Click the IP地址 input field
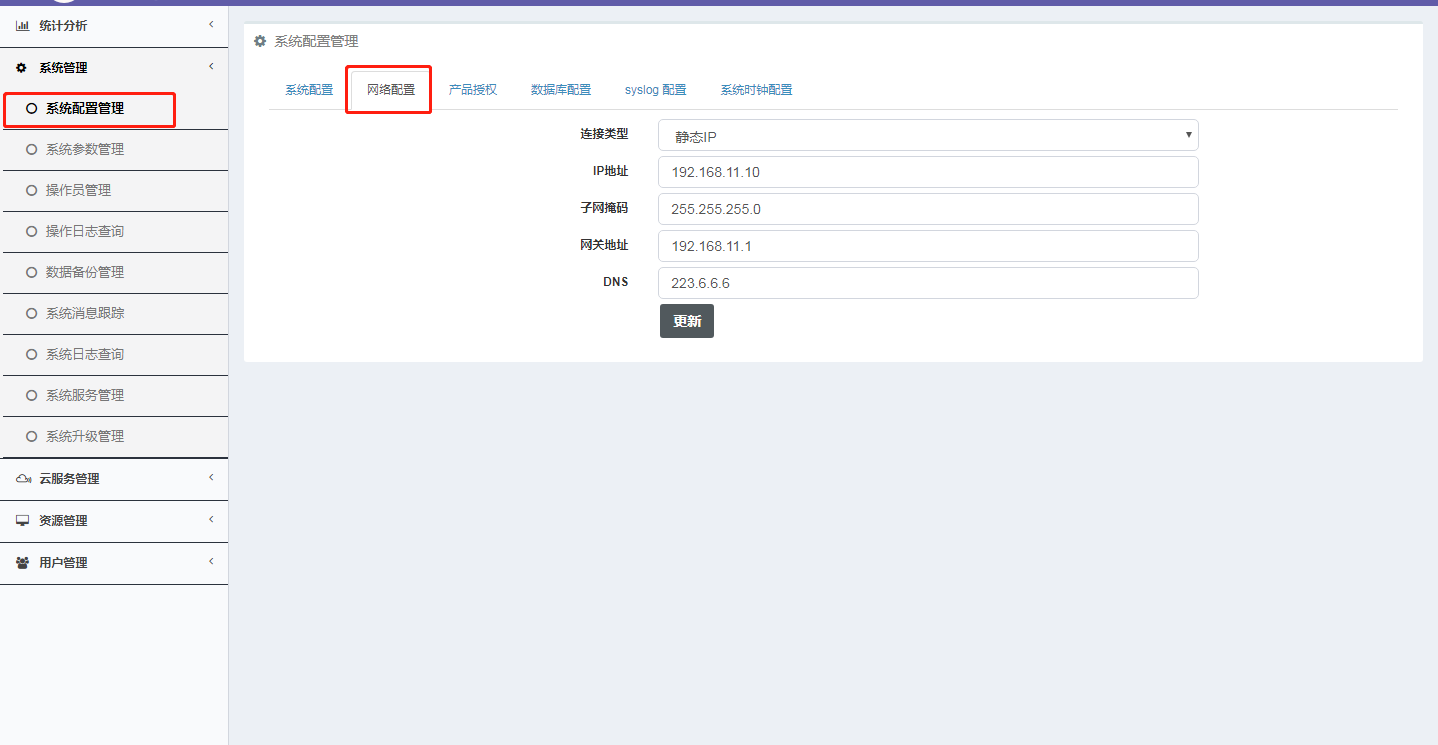Image resolution: width=1438 pixels, height=745 pixels. click(927, 172)
